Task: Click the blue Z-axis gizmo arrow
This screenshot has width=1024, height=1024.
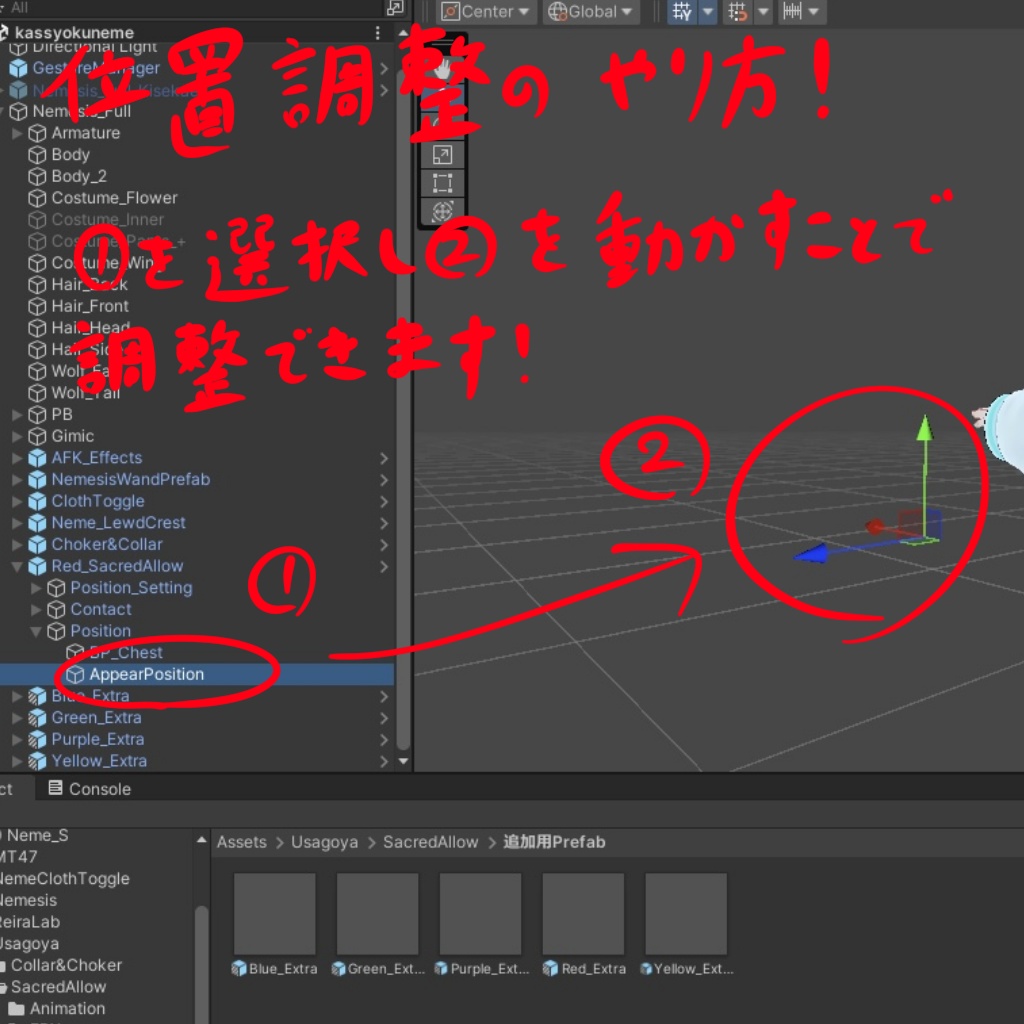Action: (810, 554)
